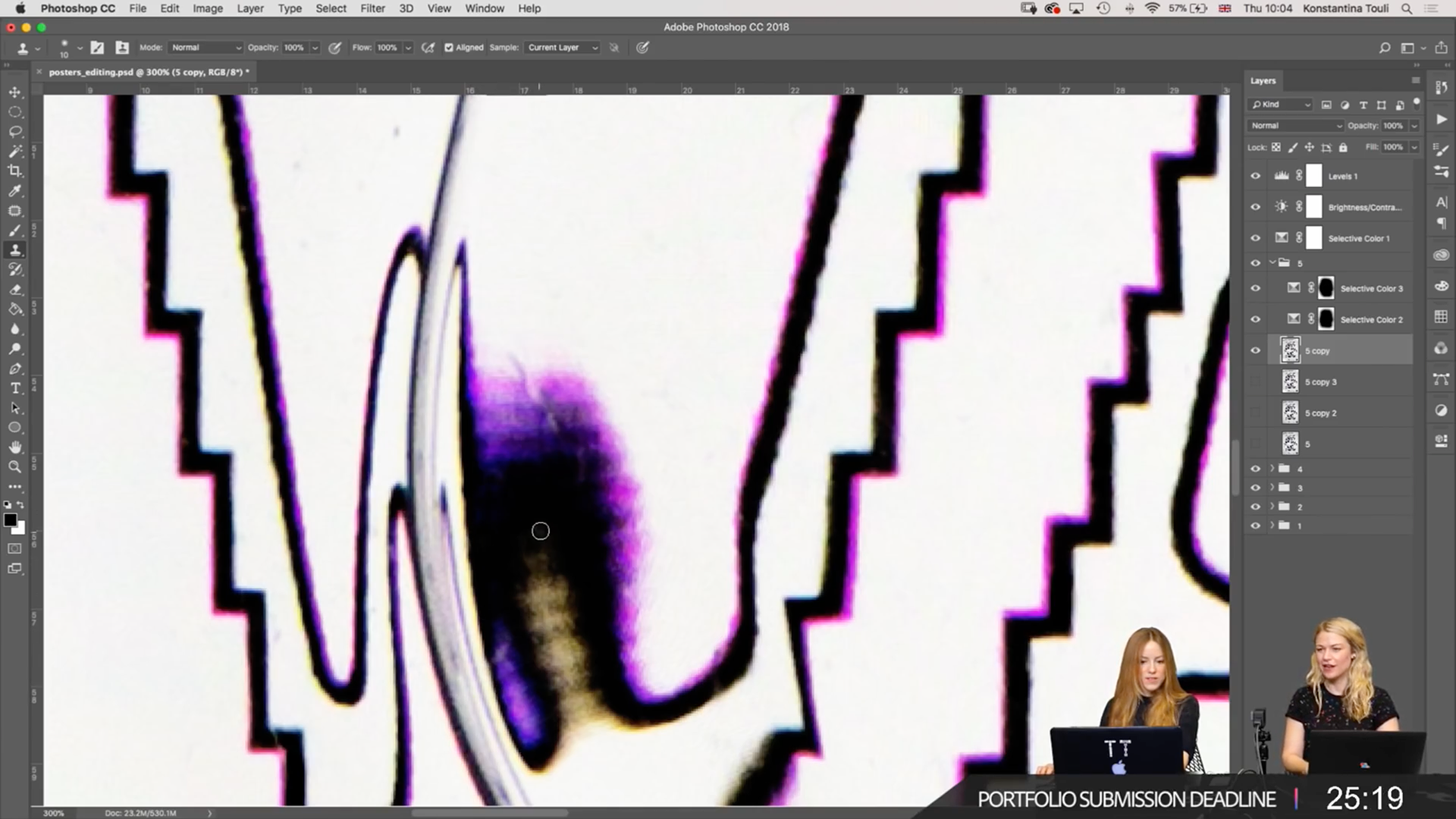Show the 5 copy 3 layer
Image resolution: width=1456 pixels, height=819 pixels.
[x=1255, y=382]
